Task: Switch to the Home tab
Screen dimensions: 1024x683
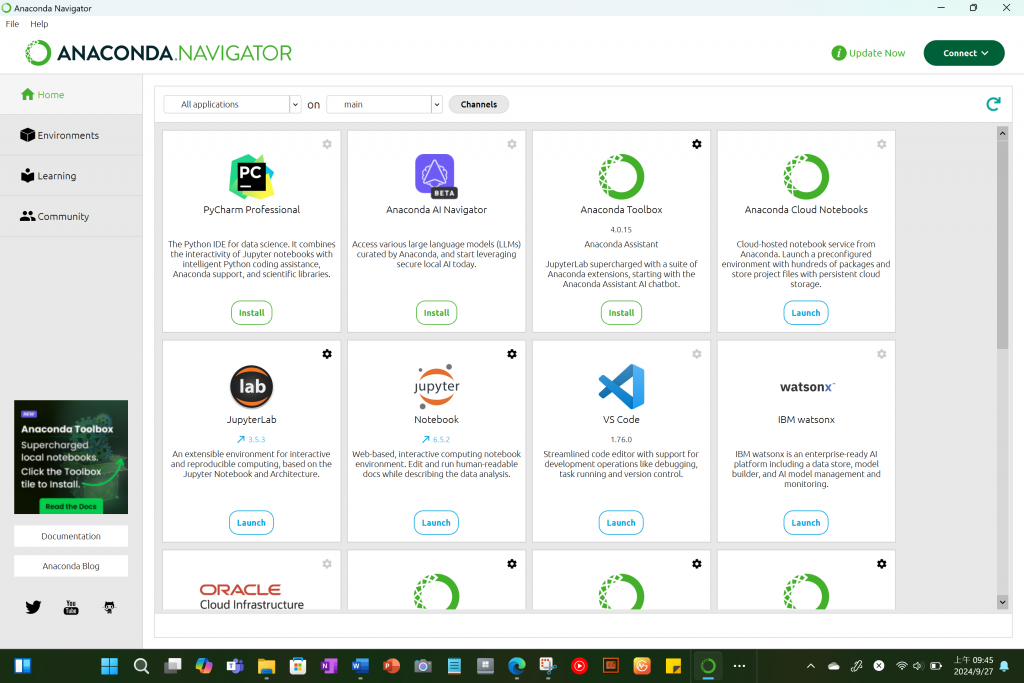Action: click(x=71, y=95)
